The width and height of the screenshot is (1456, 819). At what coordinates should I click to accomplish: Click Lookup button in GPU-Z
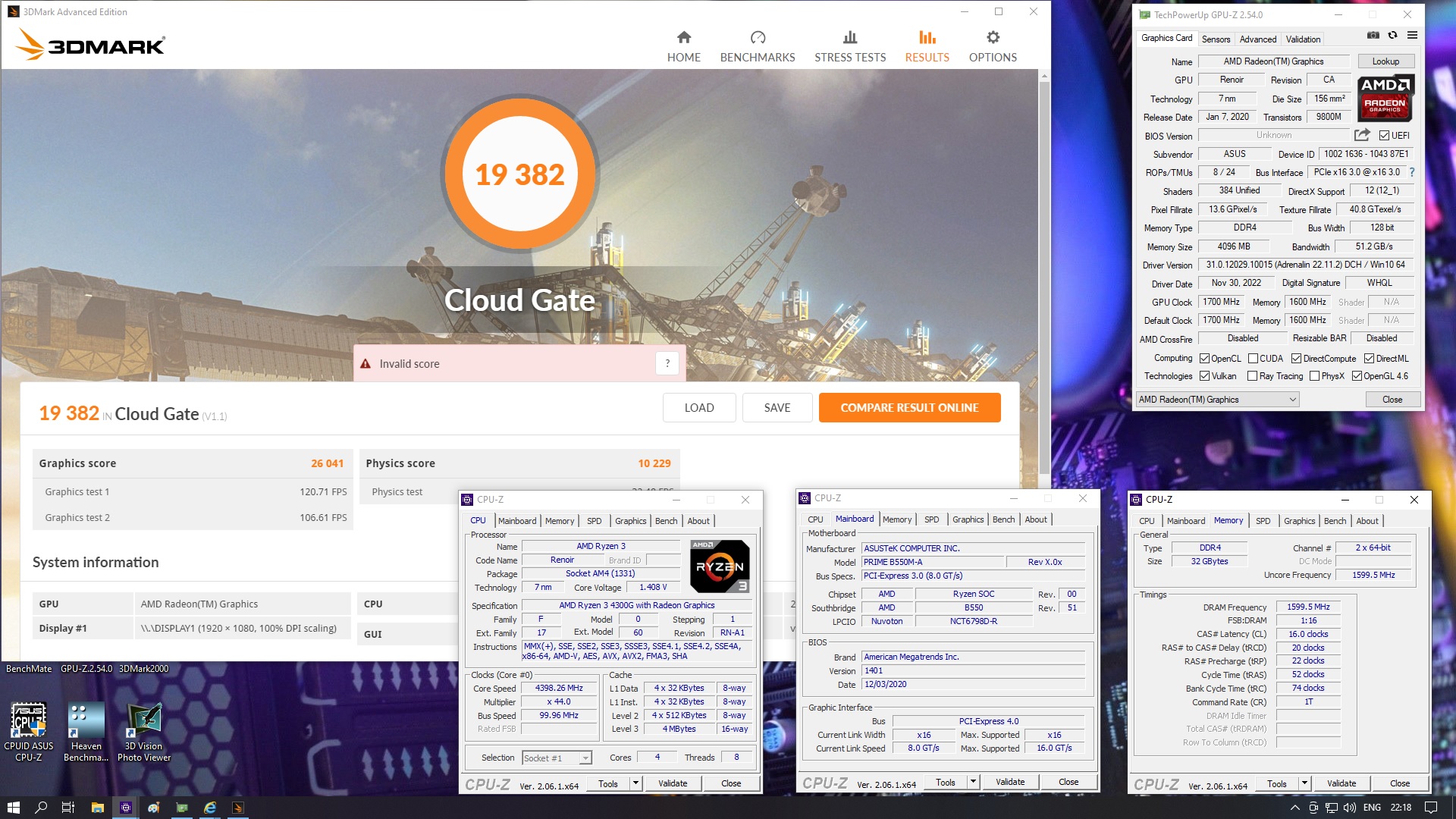tap(1385, 61)
